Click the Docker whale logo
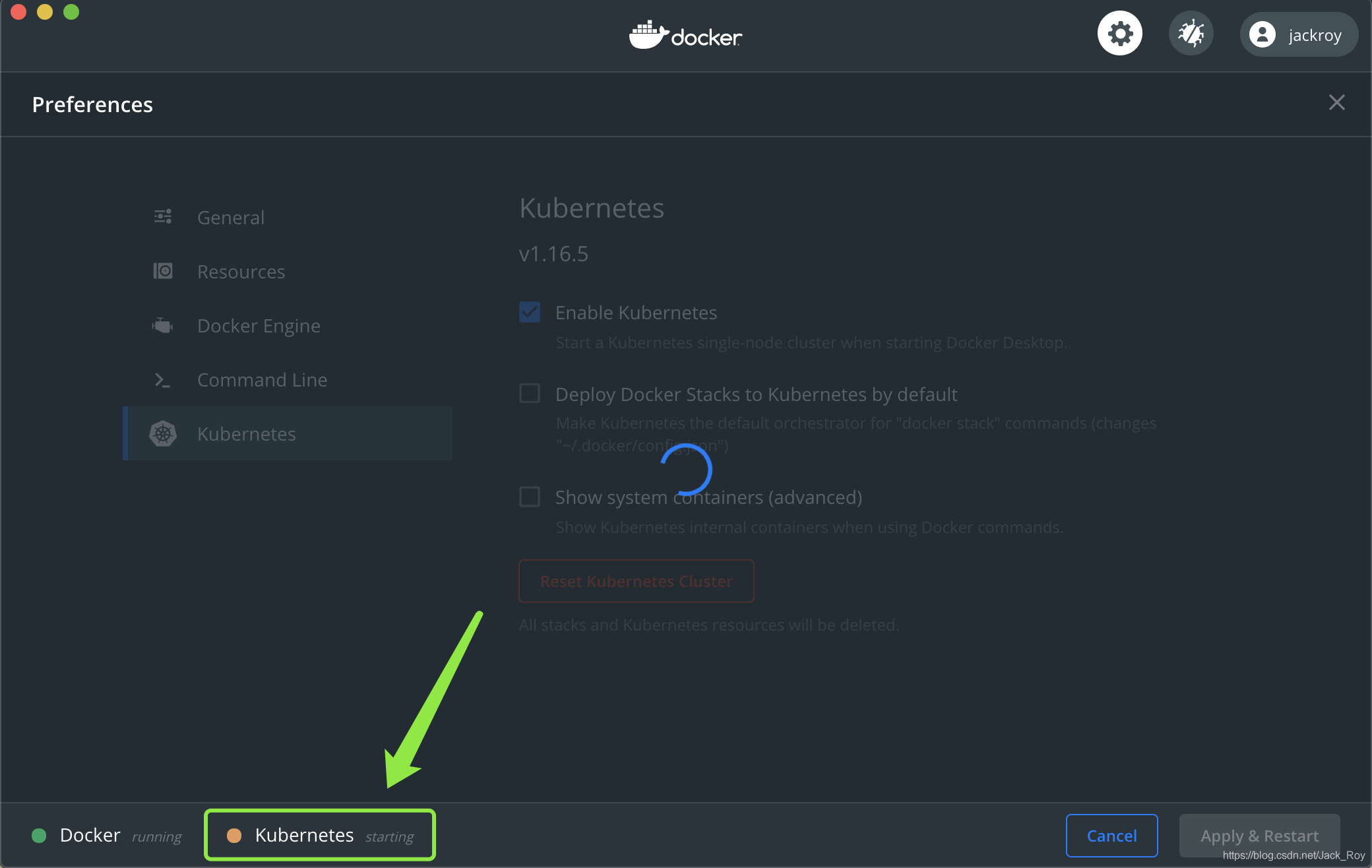Image resolution: width=1372 pixels, height=868 pixels. tap(685, 35)
